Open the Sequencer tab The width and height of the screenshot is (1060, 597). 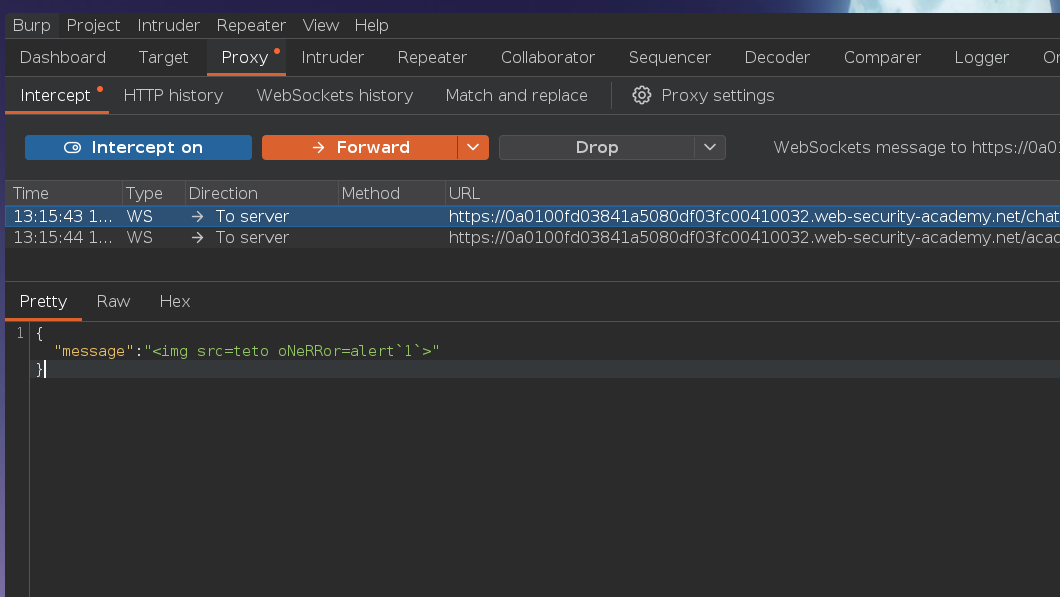tap(670, 57)
